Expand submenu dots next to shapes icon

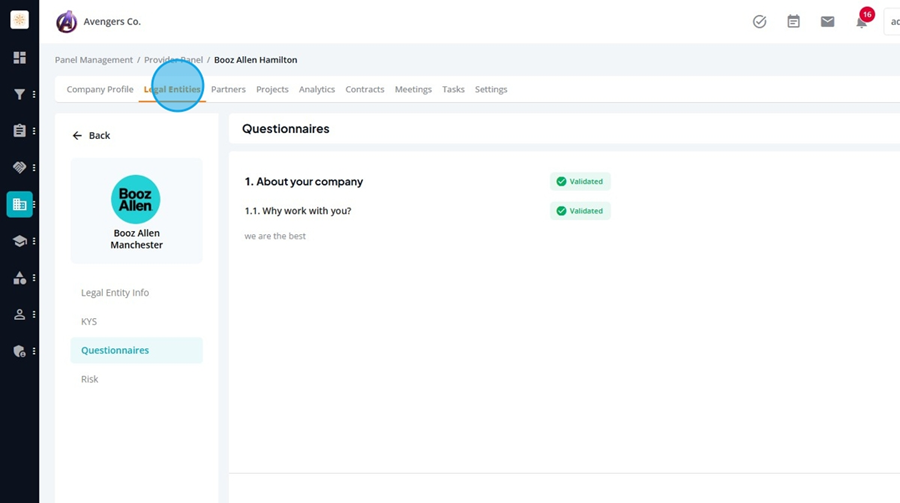(x=34, y=278)
